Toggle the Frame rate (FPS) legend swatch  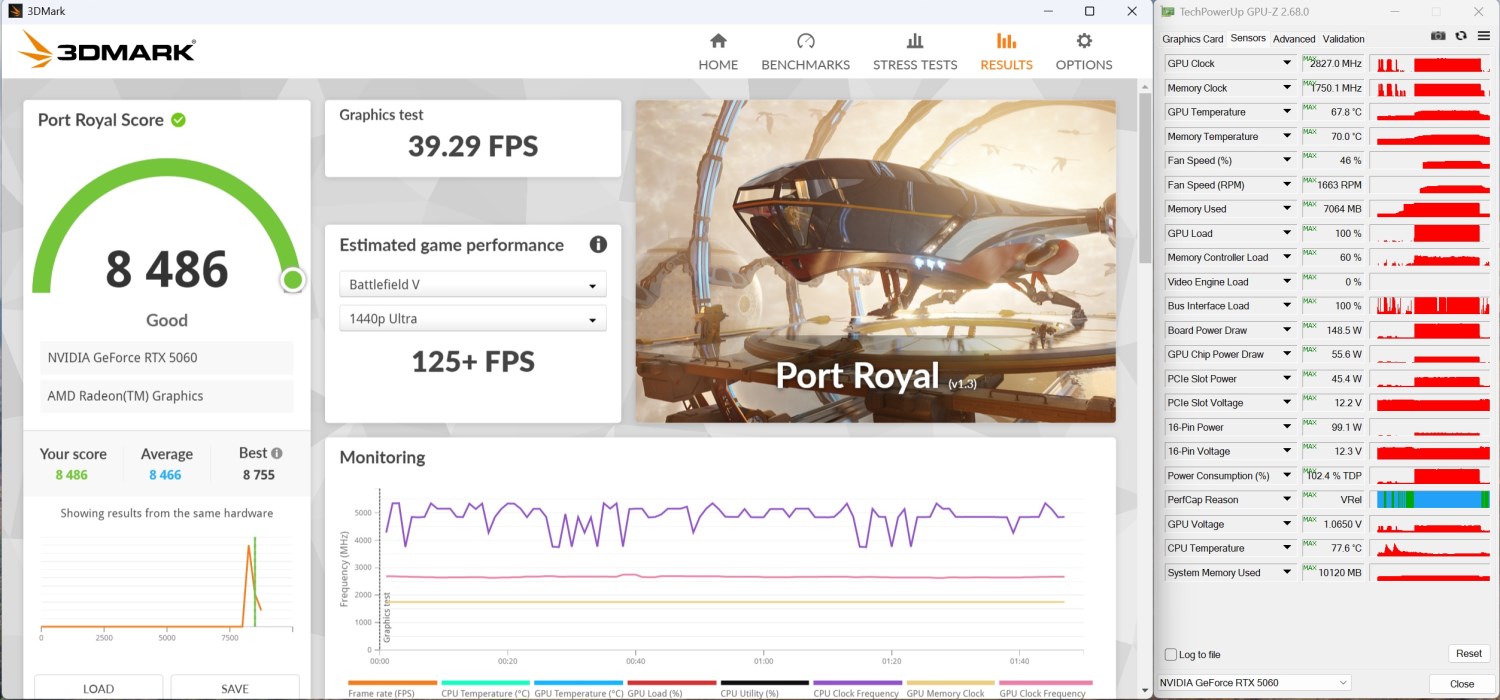pos(393,682)
